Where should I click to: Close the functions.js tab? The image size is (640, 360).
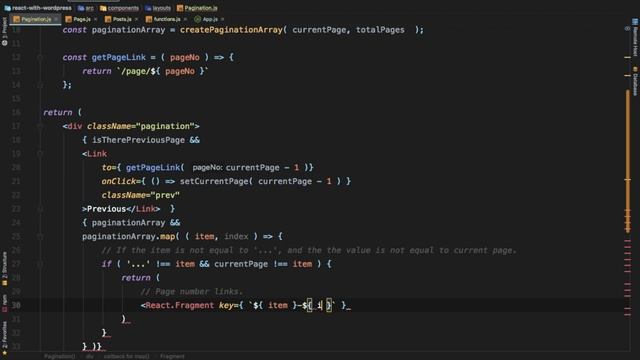[185, 19]
